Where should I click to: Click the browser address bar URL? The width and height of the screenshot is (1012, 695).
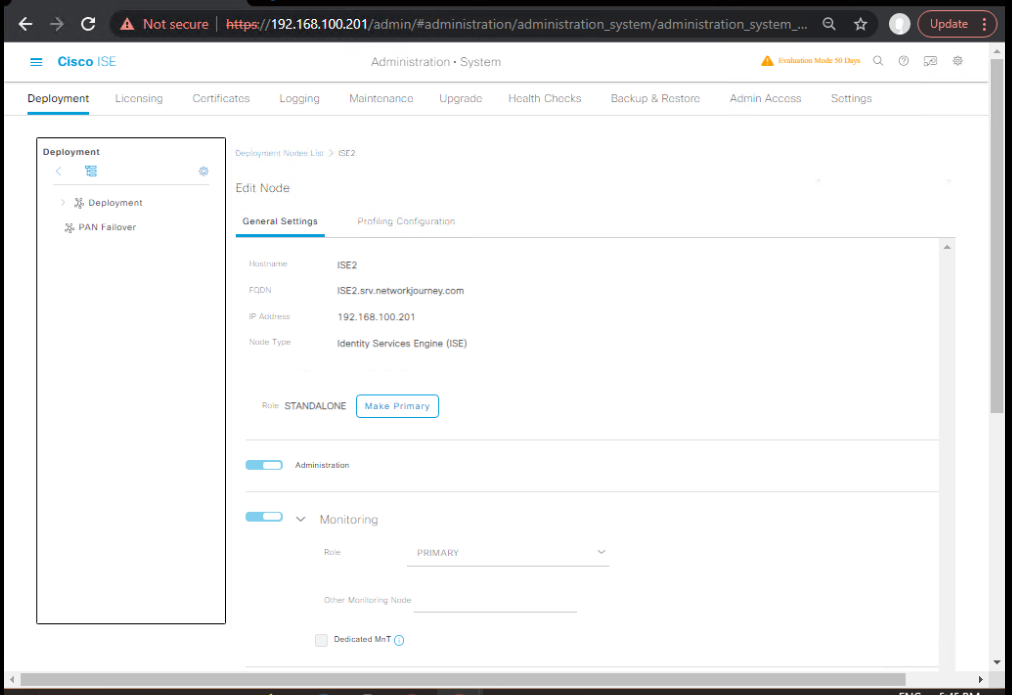point(516,25)
